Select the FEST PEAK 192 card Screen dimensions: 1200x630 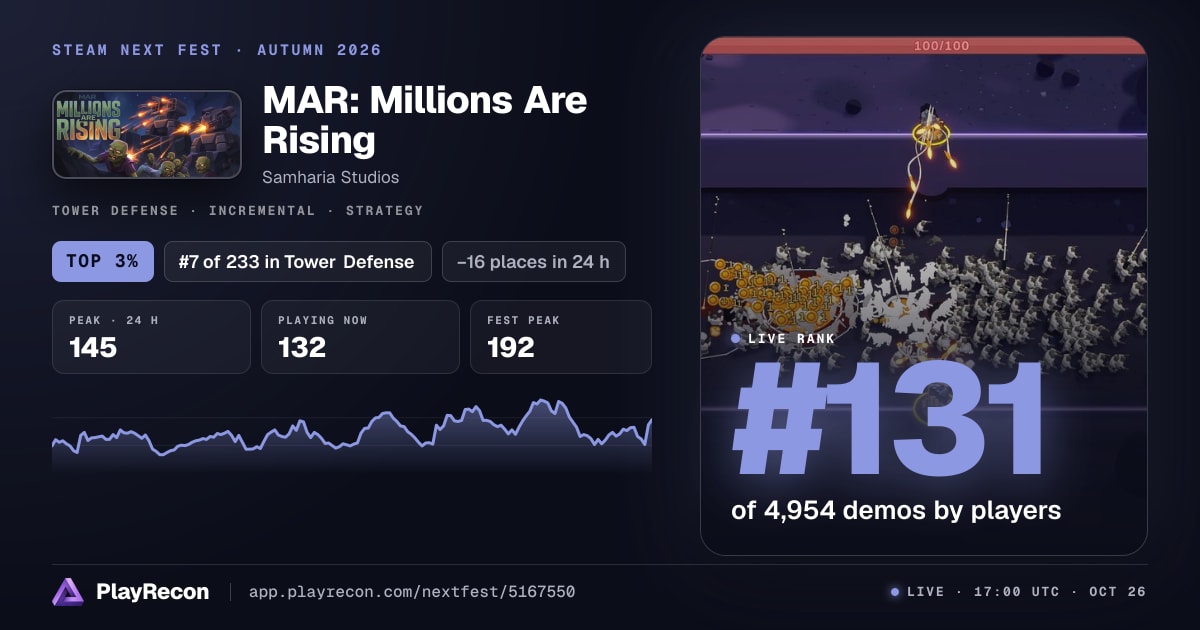click(x=561, y=337)
